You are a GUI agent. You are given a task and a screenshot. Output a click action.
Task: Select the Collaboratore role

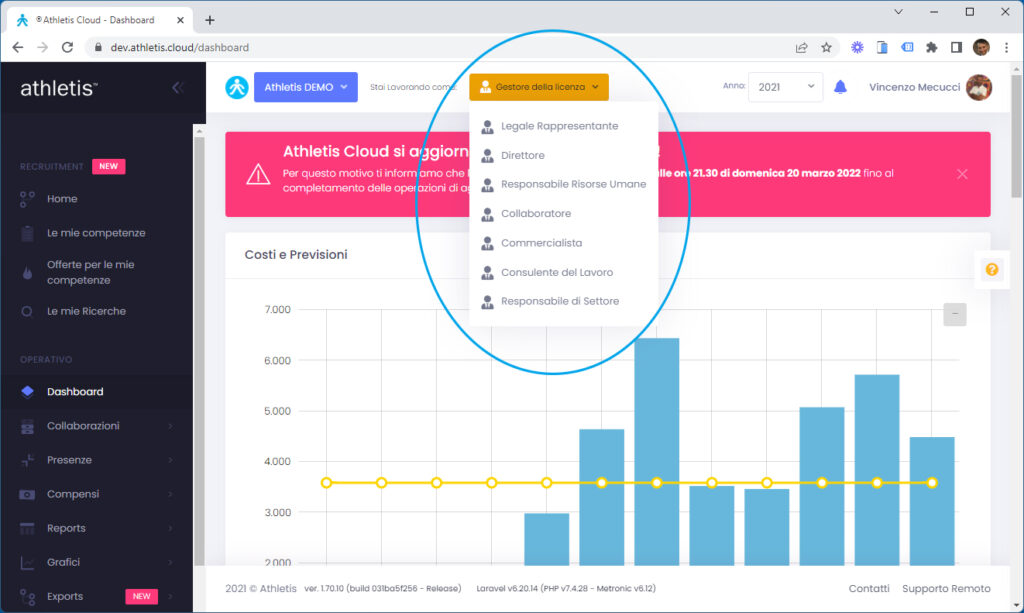pos(563,213)
